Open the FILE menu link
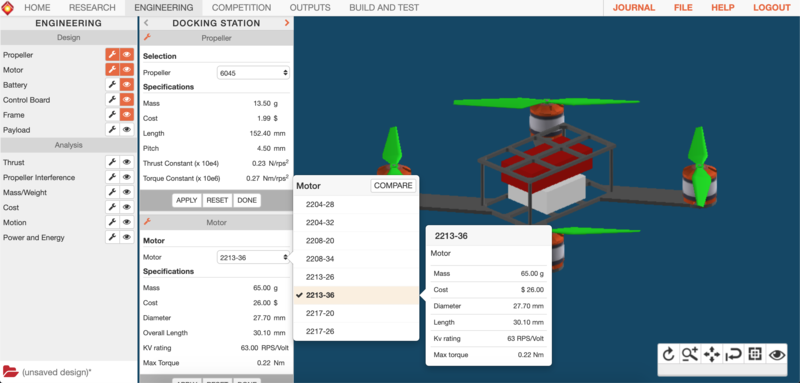 pyautogui.click(x=683, y=8)
